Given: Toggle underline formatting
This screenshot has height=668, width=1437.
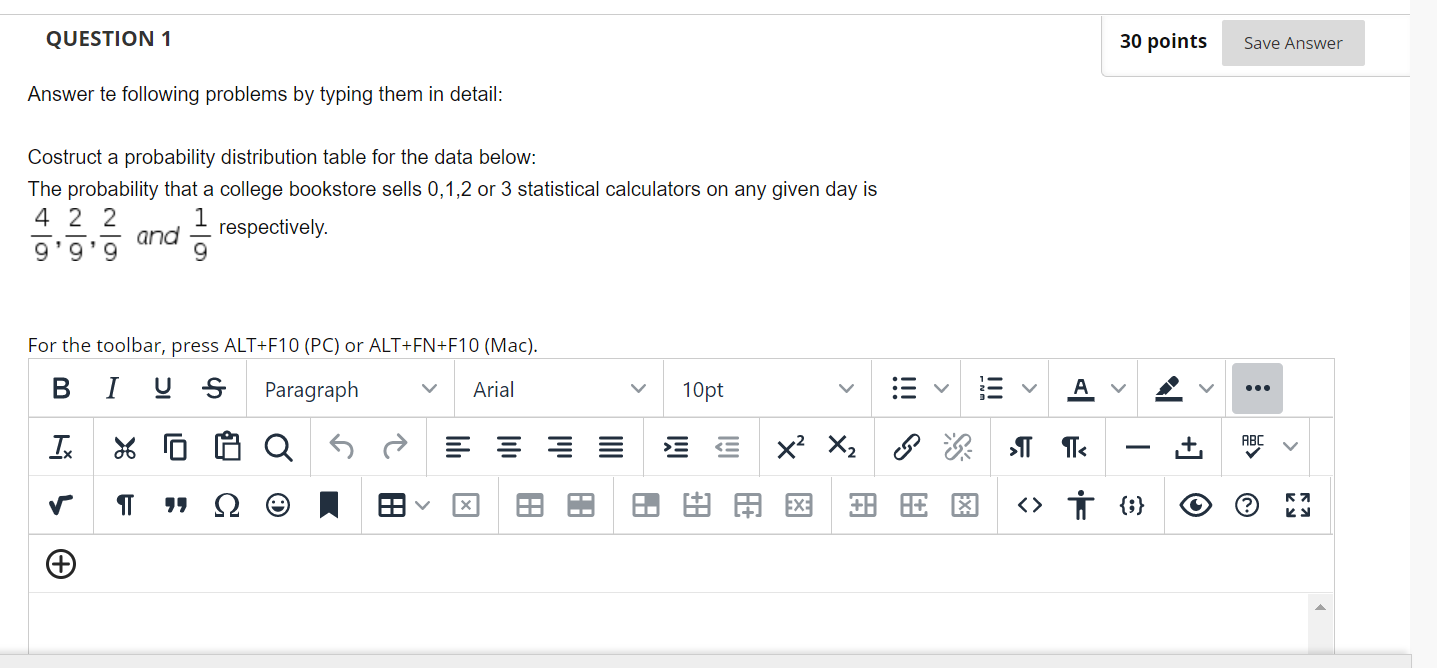Looking at the screenshot, I should point(162,389).
